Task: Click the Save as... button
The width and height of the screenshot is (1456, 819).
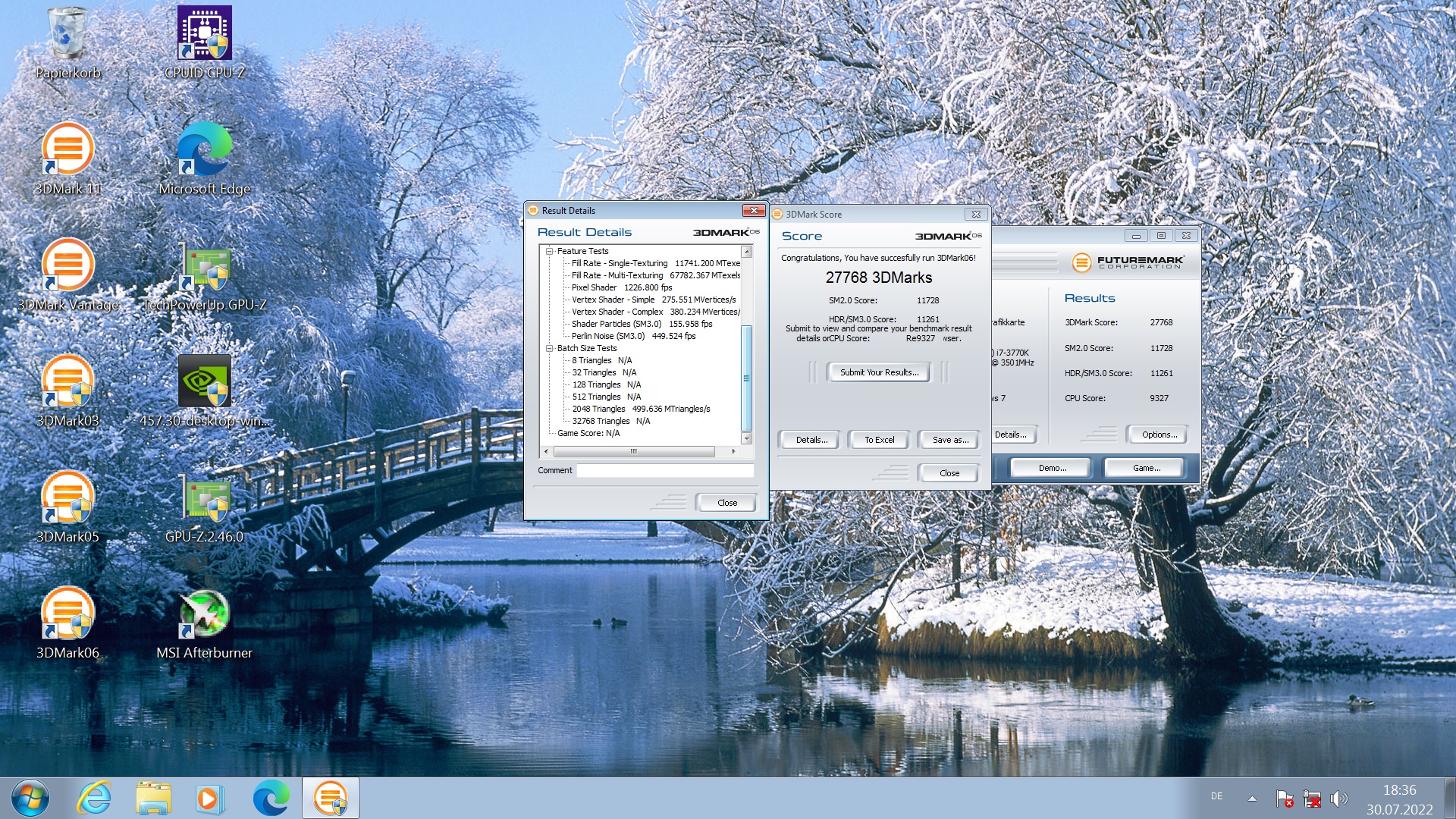Action: (949, 440)
